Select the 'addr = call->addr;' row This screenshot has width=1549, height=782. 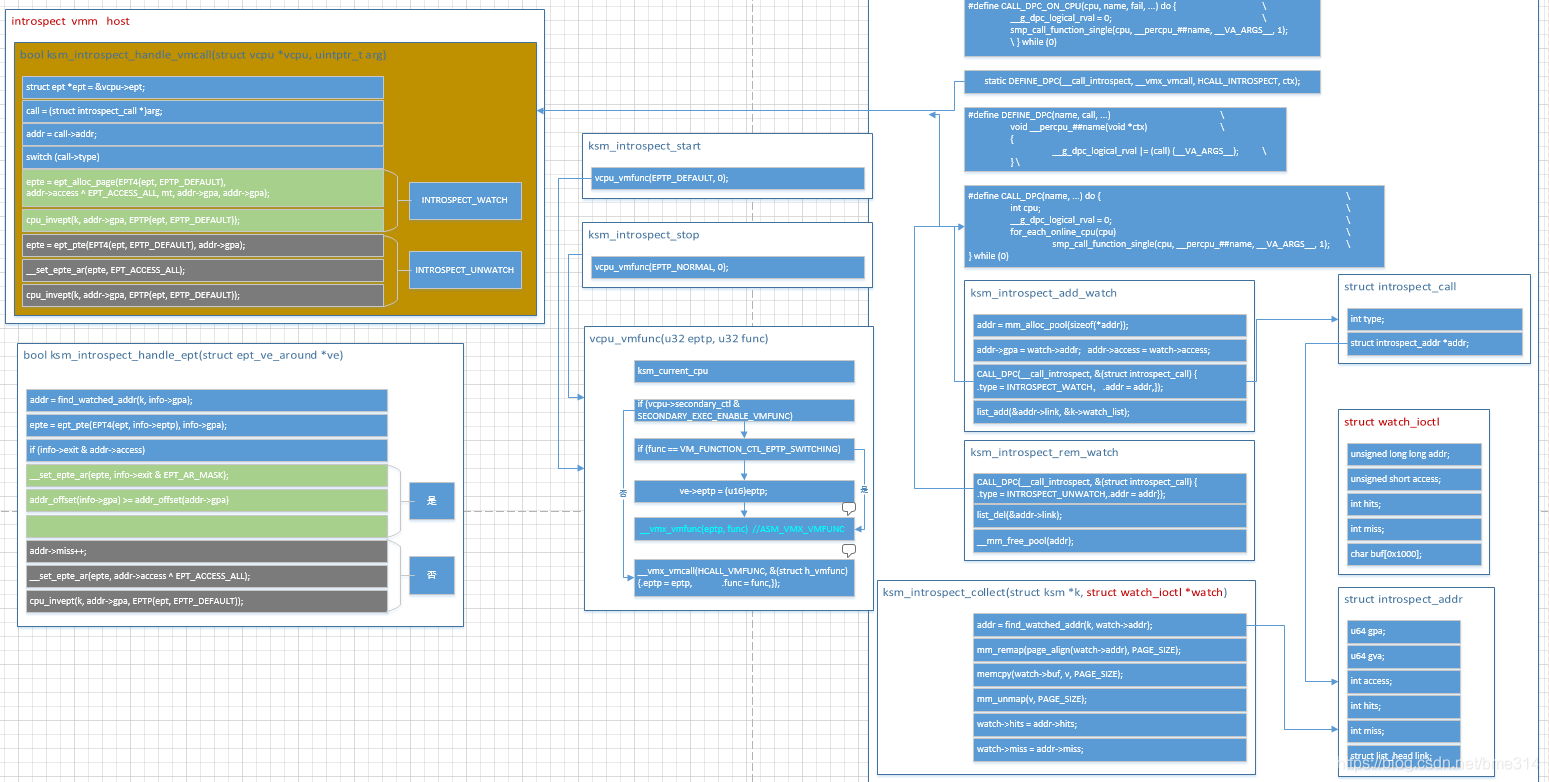(203, 134)
